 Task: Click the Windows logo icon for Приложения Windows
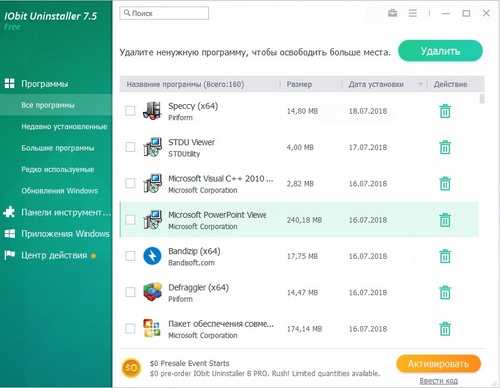(x=10, y=234)
